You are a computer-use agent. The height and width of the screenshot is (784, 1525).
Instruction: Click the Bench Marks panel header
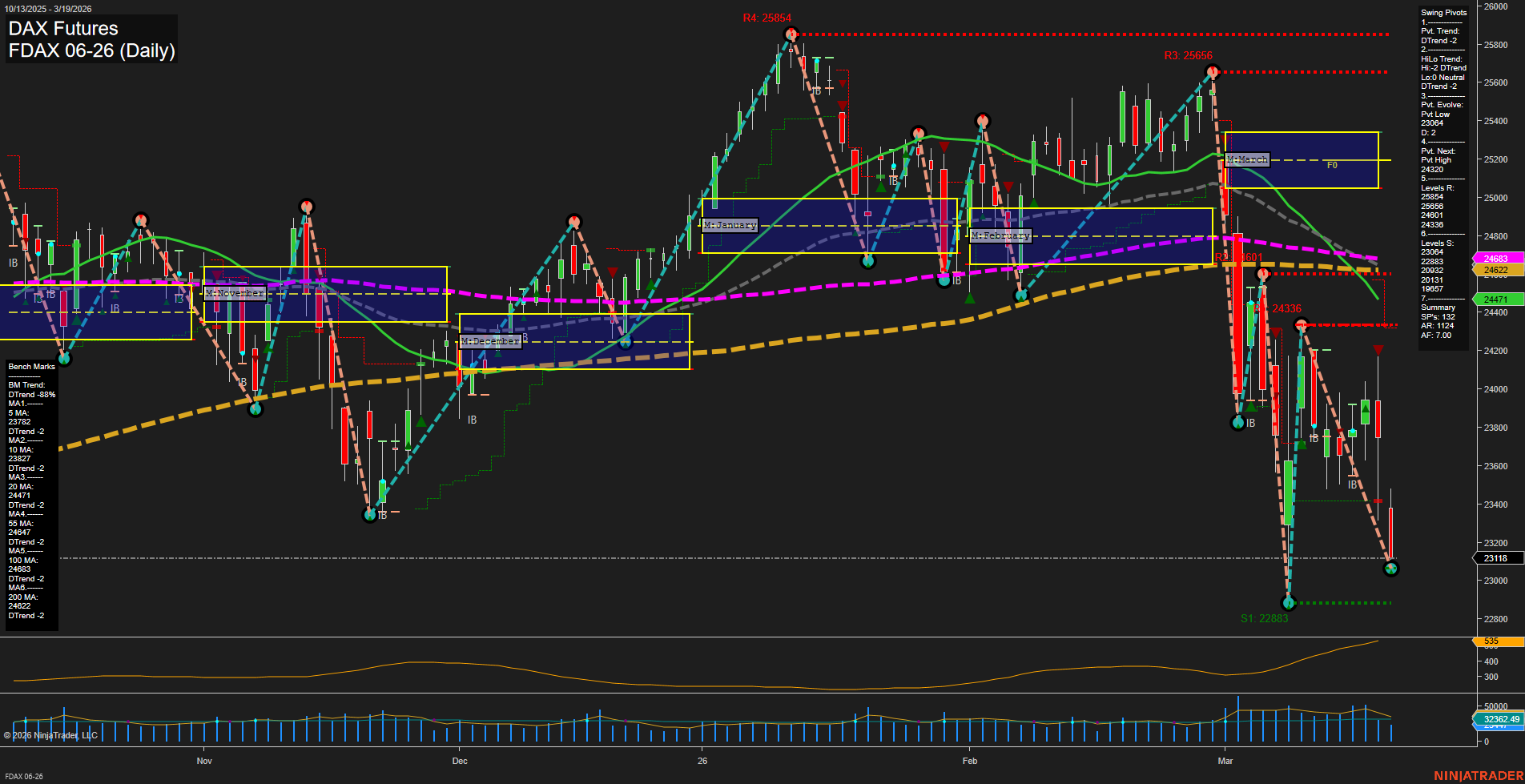pos(30,366)
